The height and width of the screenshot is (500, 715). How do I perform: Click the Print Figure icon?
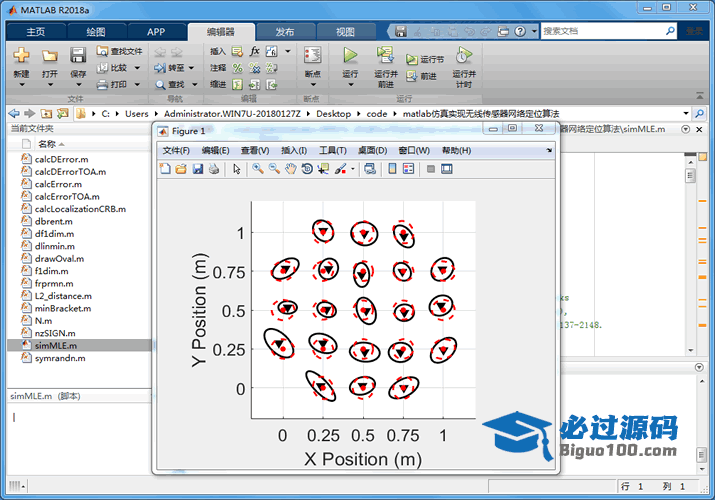click(x=213, y=169)
